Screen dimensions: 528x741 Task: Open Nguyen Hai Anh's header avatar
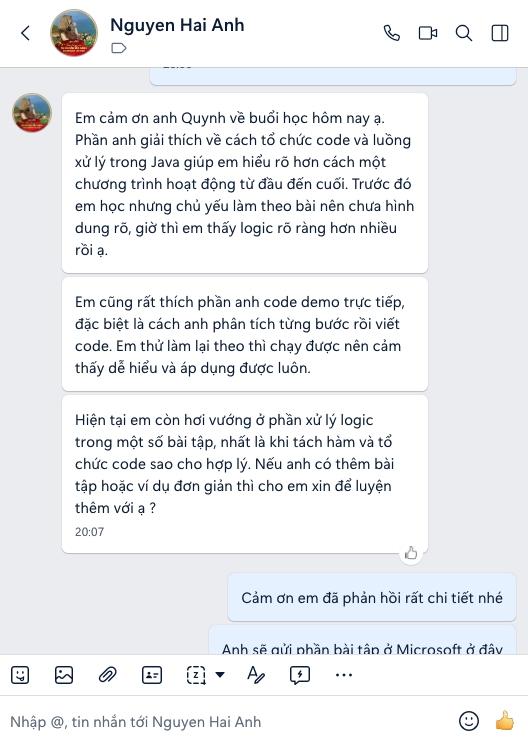click(73, 33)
